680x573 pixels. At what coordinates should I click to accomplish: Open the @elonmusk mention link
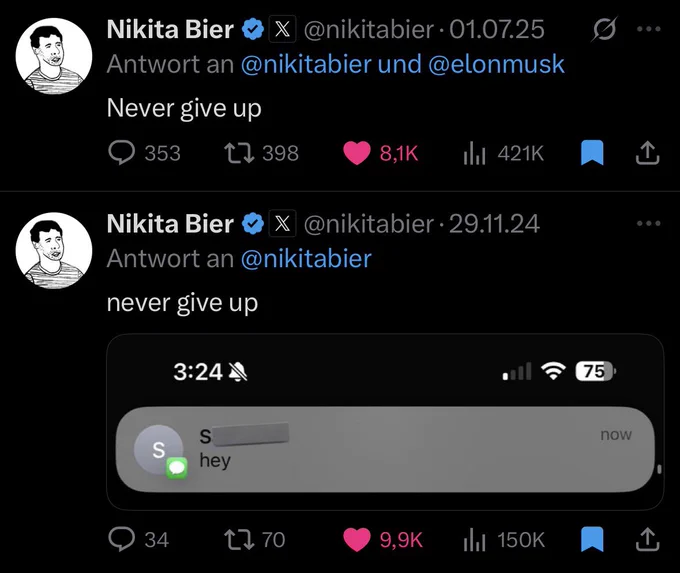(x=496, y=64)
